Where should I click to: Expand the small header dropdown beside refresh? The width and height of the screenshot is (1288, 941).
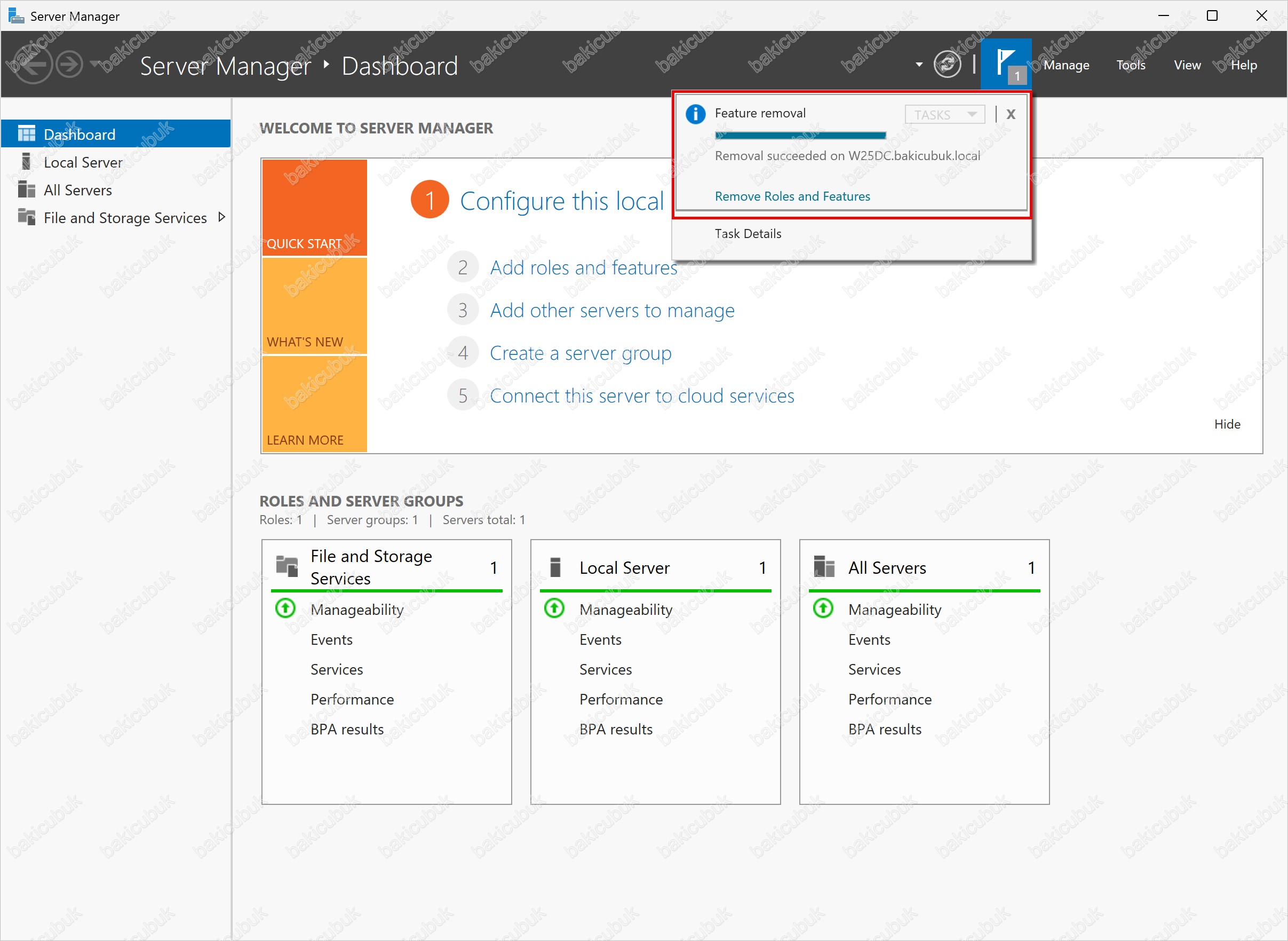pos(918,65)
